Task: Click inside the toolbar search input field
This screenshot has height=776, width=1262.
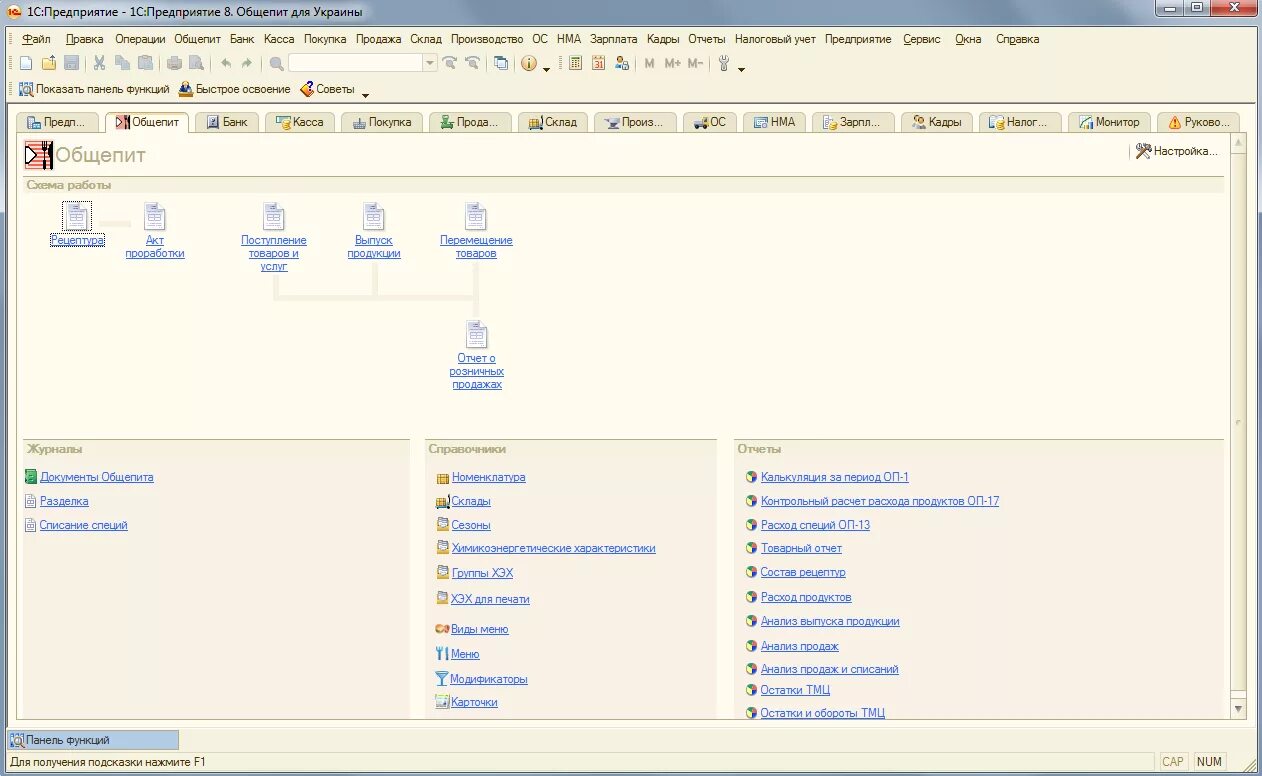Action: 356,63
